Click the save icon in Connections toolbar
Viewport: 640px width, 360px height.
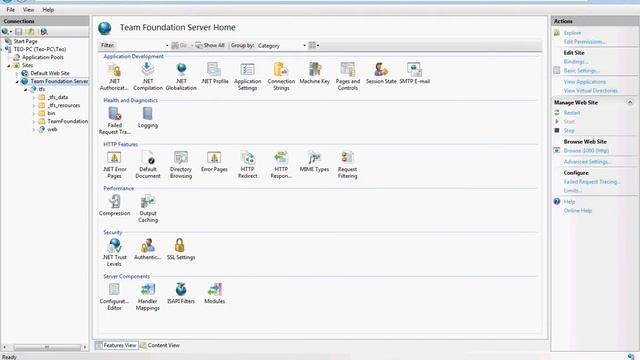19,31
